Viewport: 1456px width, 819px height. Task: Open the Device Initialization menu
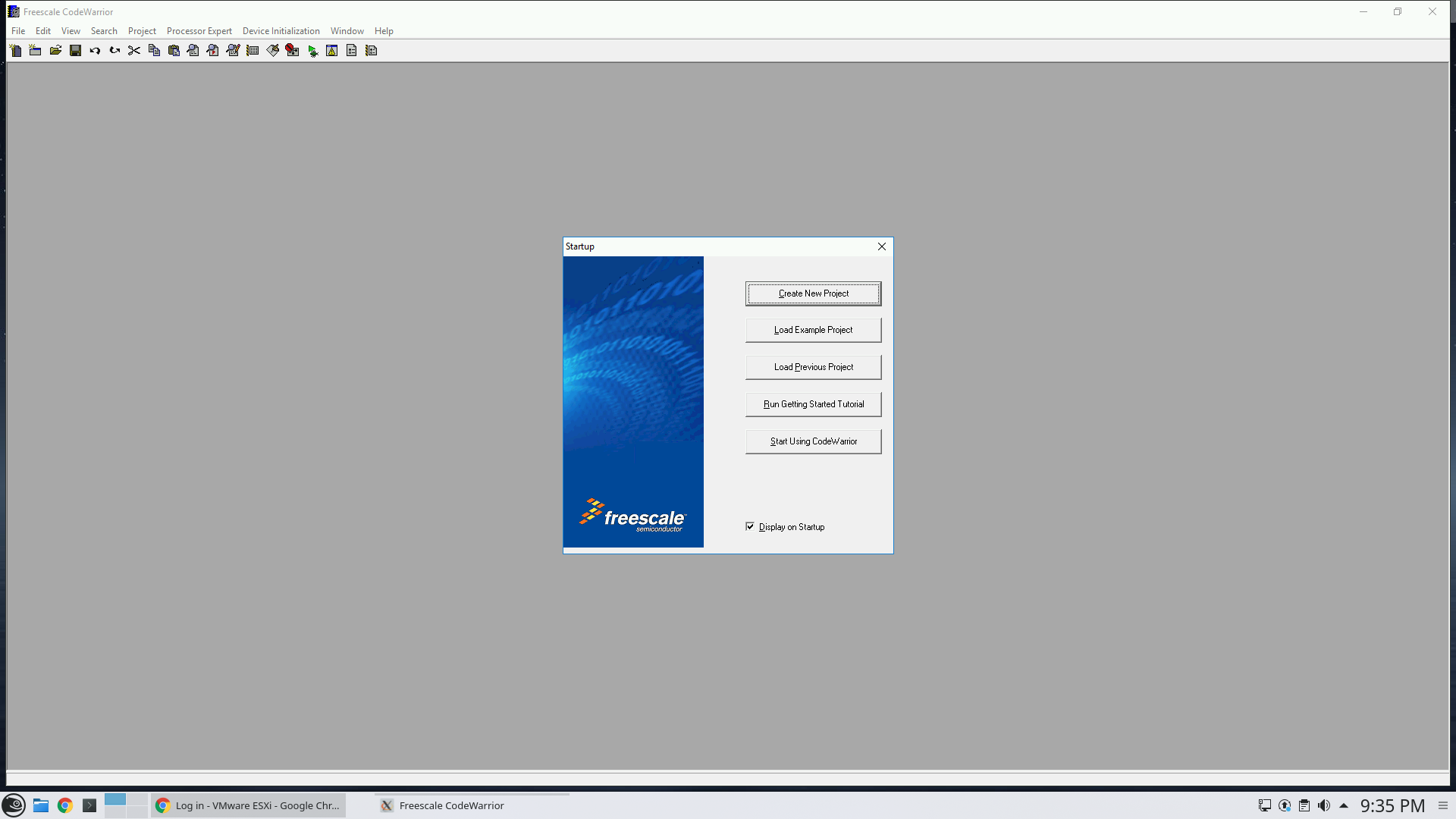281,31
